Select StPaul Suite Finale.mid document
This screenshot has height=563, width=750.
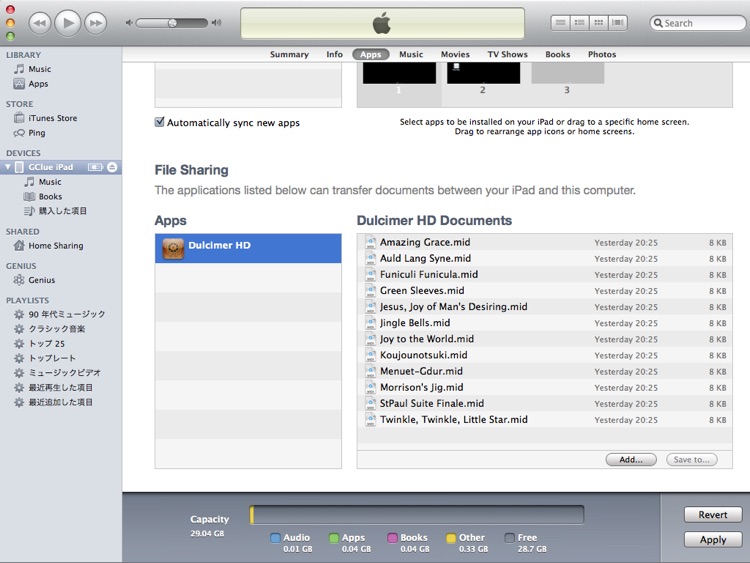[x=544, y=403]
